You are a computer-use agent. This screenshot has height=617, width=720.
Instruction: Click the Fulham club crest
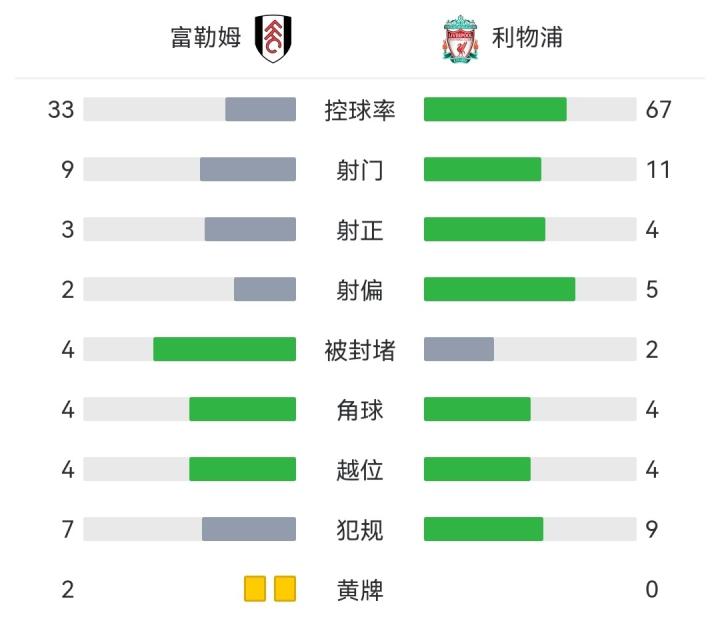(x=272, y=39)
